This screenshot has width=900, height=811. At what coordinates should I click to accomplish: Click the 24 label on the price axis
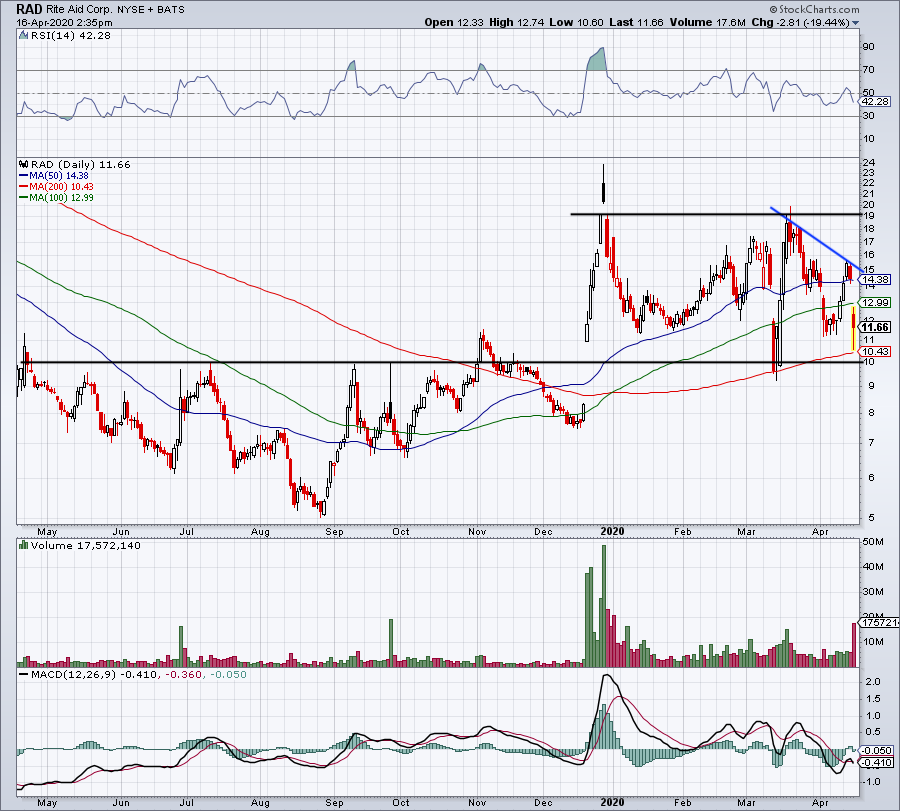click(x=869, y=162)
